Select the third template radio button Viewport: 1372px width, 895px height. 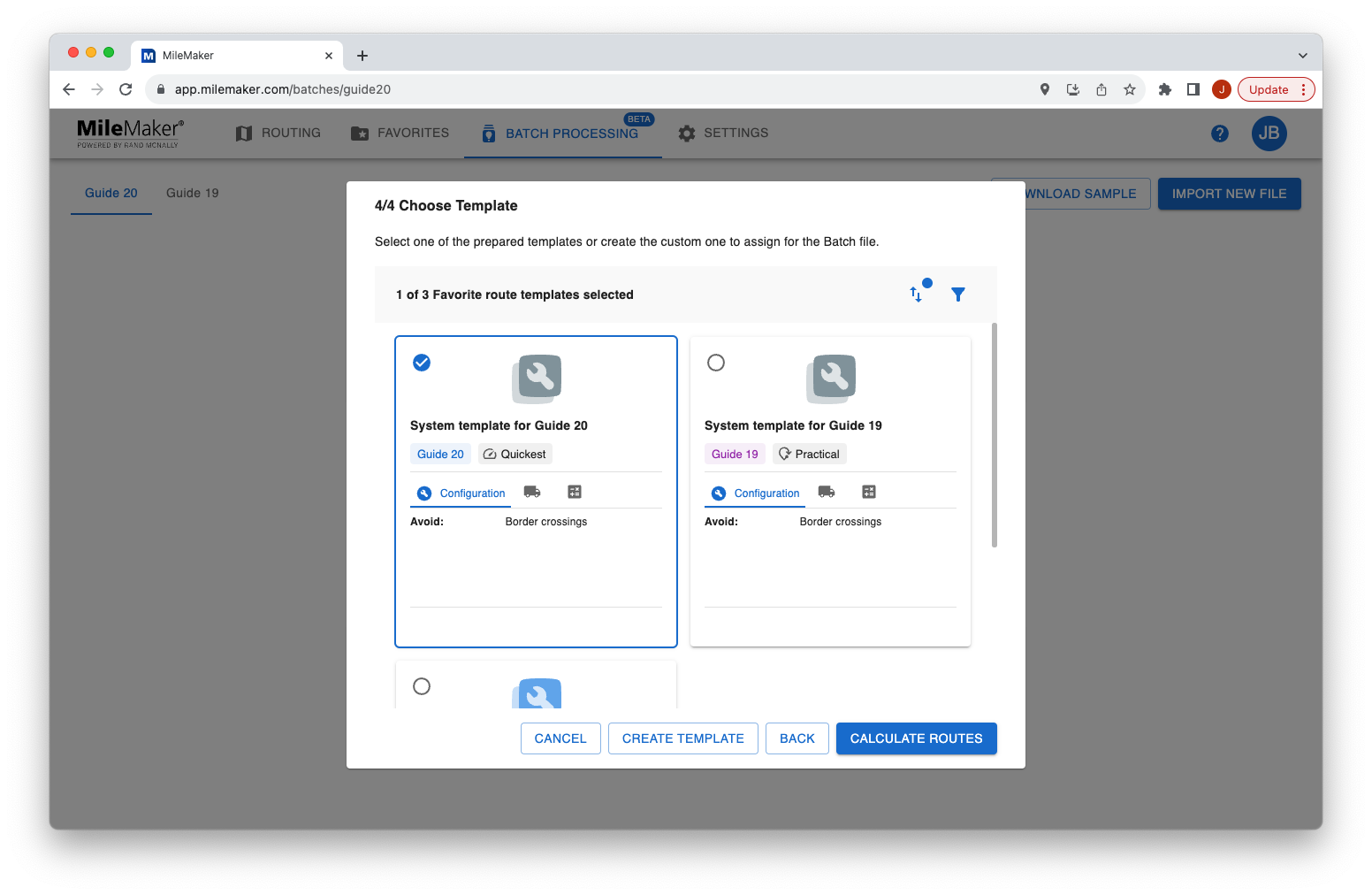click(422, 686)
